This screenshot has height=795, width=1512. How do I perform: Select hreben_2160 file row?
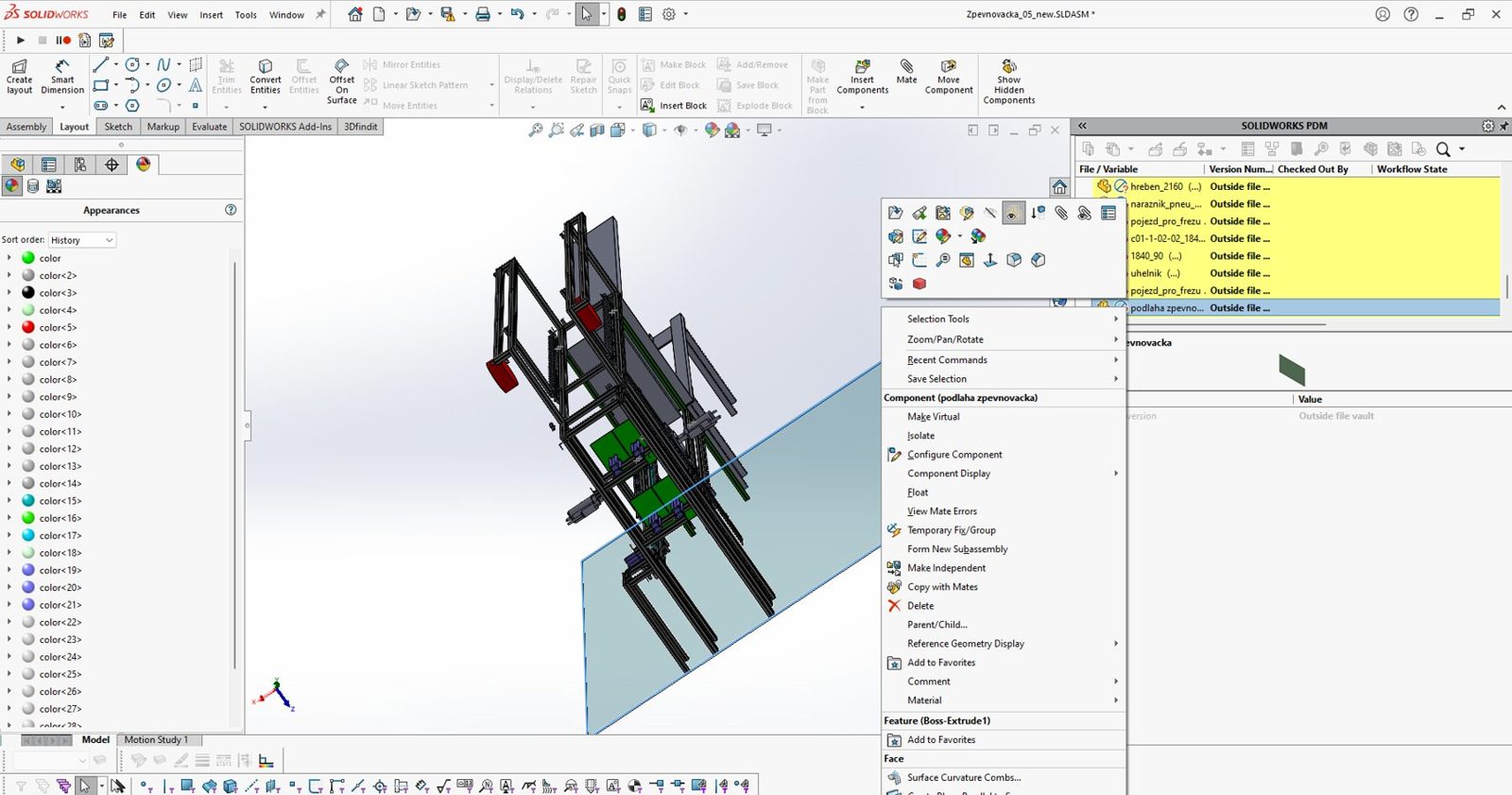[1289, 187]
